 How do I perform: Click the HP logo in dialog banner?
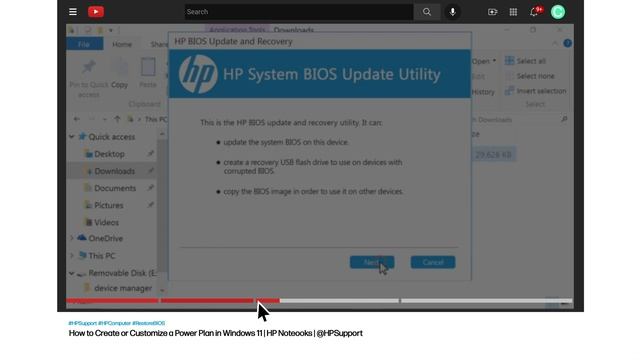point(198,74)
